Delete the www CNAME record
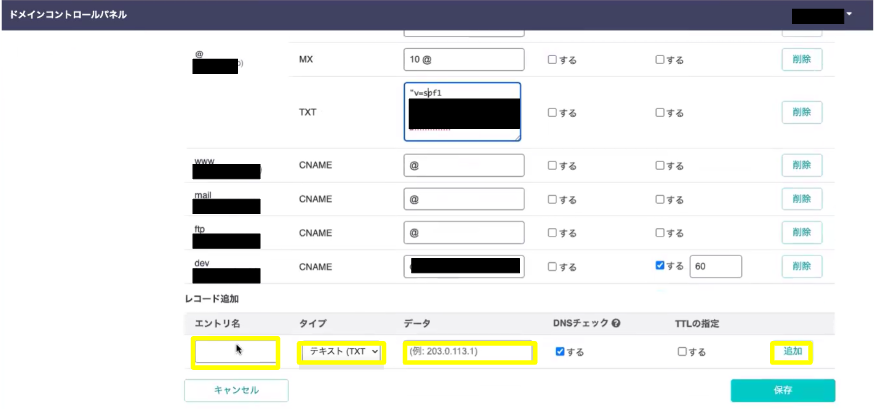 click(801, 165)
